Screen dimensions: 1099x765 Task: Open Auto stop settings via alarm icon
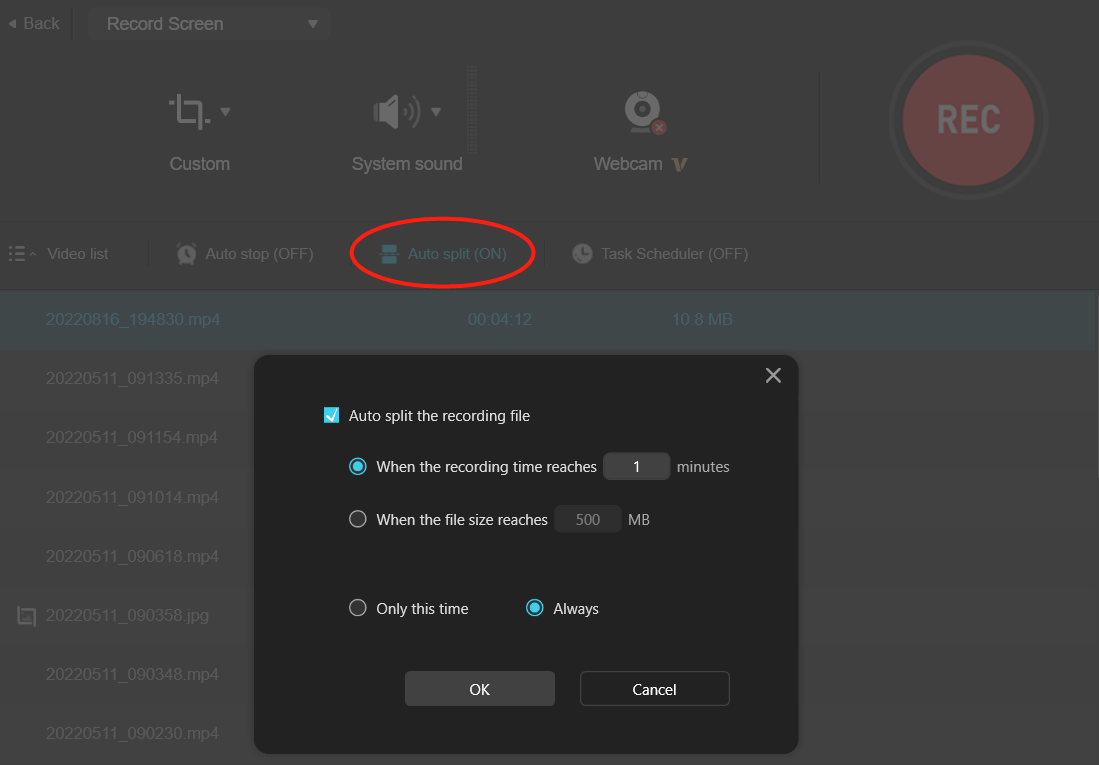pyautogui.click(x=186, y=253)
